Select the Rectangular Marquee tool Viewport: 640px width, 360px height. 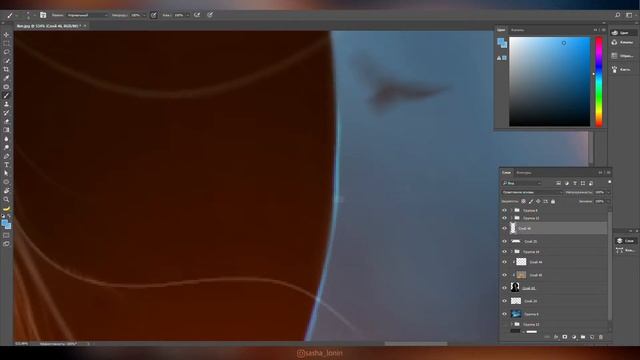click(x=6, y=43)
